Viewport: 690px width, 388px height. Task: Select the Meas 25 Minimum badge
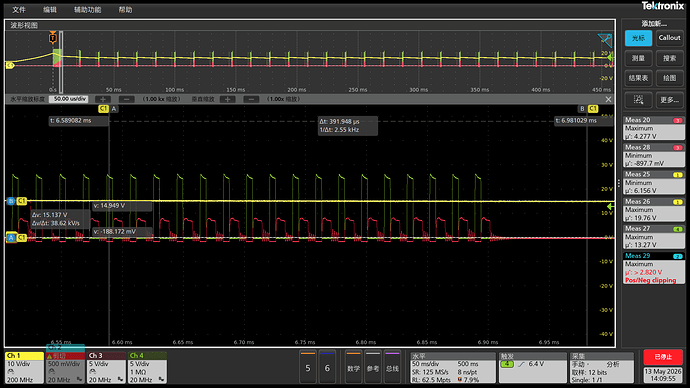(x=653, y=183)
